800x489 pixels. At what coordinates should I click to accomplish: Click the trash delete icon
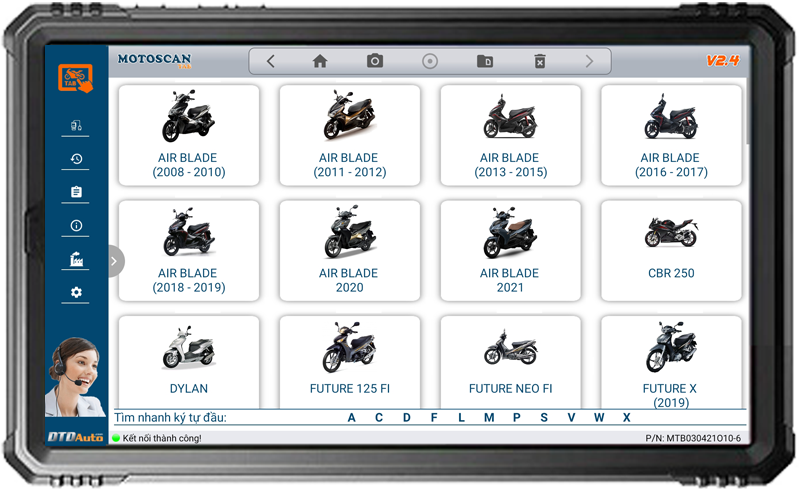click(539, 62)
